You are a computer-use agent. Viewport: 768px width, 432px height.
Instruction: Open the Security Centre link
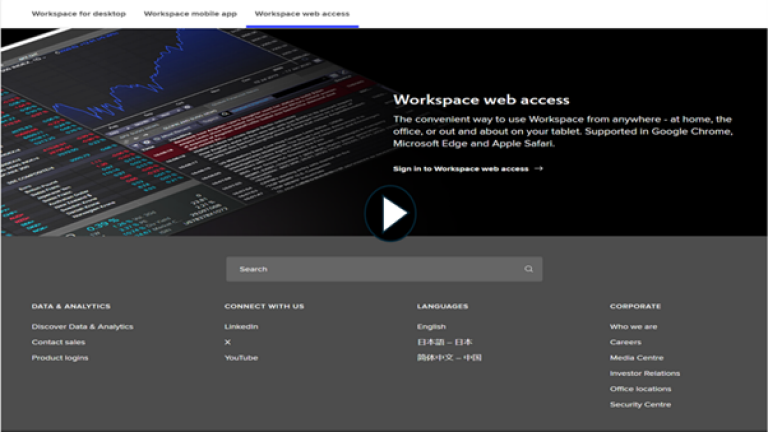click(x=640, y=405)
